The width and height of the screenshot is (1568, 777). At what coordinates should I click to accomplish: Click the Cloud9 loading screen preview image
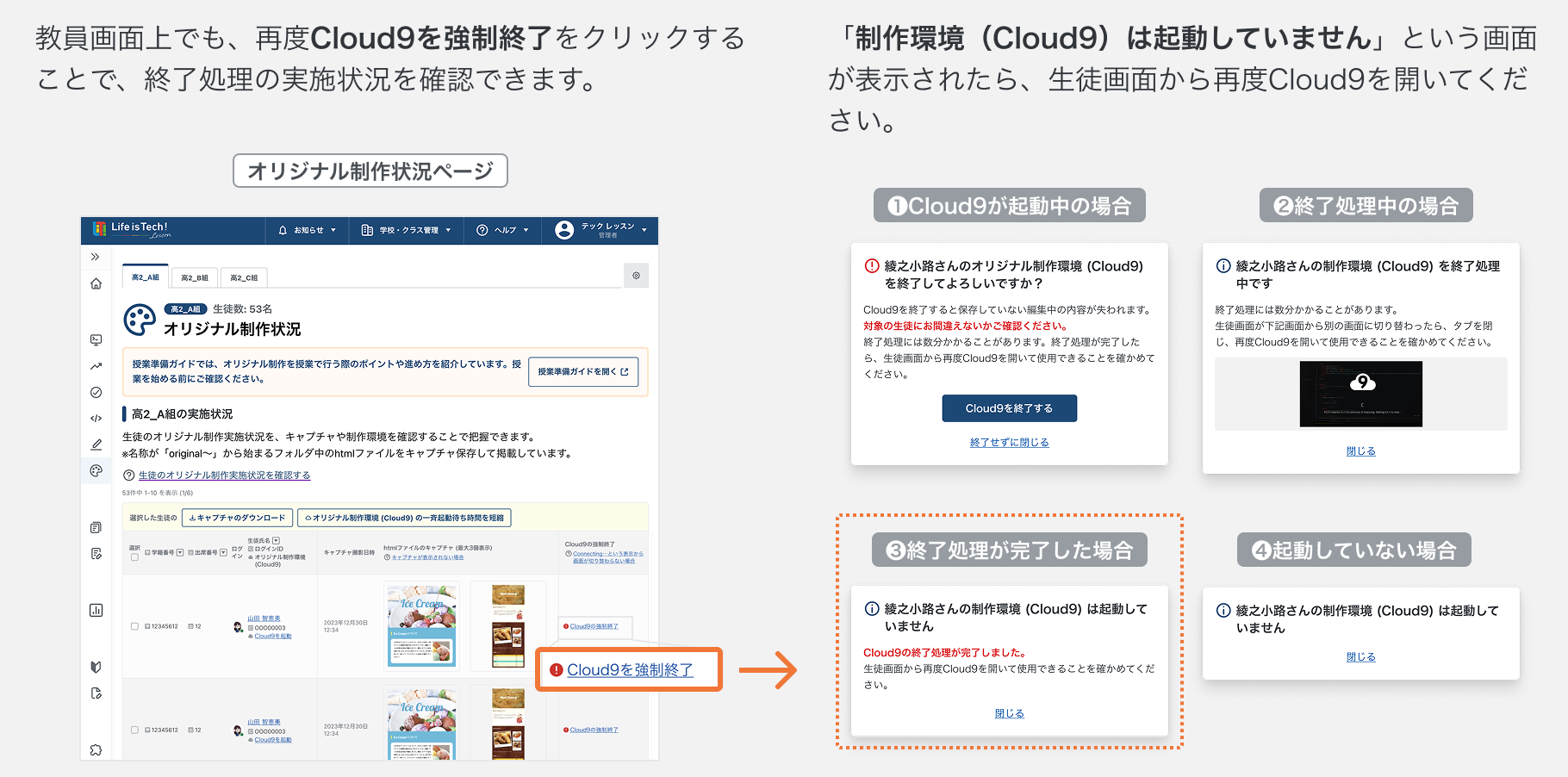coord(1361,394)
